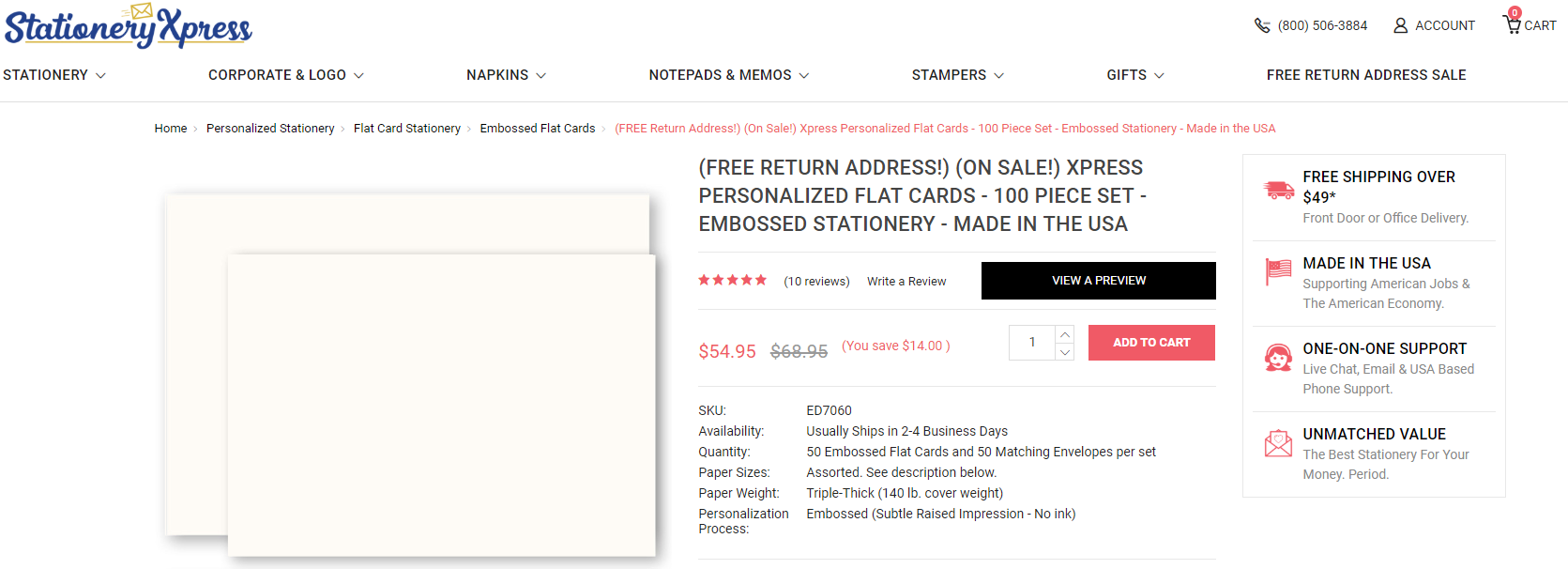1568x569 pixels.
Task: Click the View a Preview button
Action: pos(1099,281)
